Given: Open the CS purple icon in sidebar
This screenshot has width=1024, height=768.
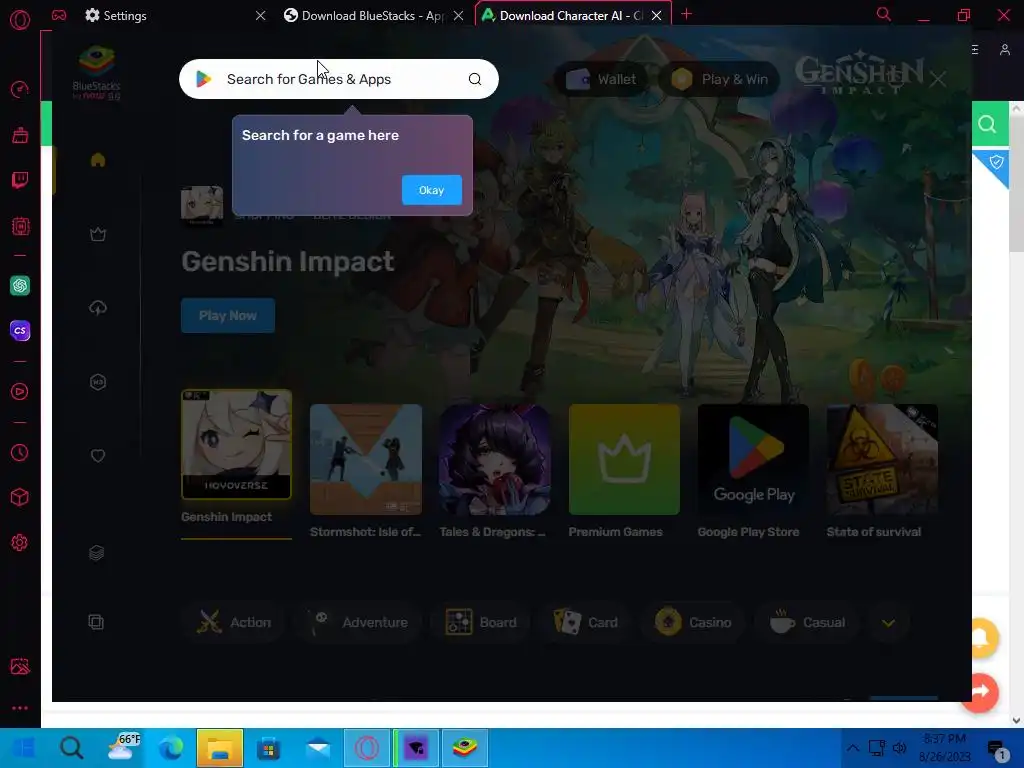Looking at the screenshot, I should 20,330.
